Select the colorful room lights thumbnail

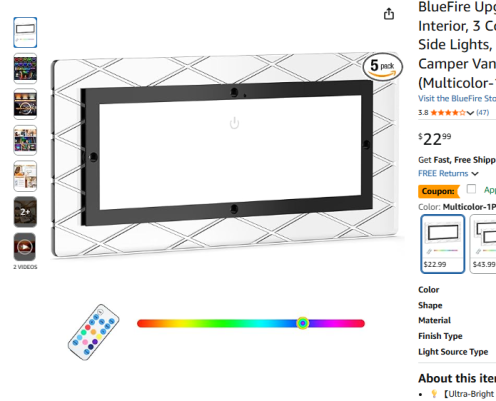[25, 69]
